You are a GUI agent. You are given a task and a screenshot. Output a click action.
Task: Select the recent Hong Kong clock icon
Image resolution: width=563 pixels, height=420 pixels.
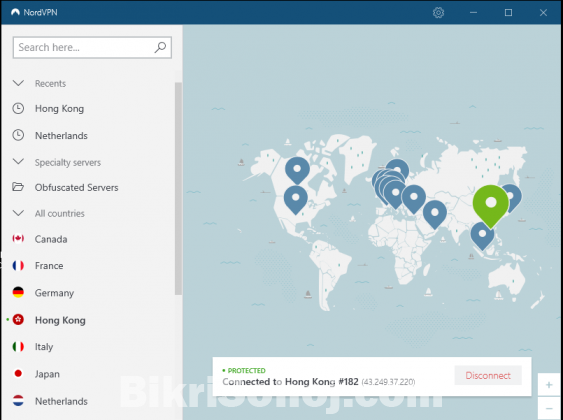click(x=18, y=108)
